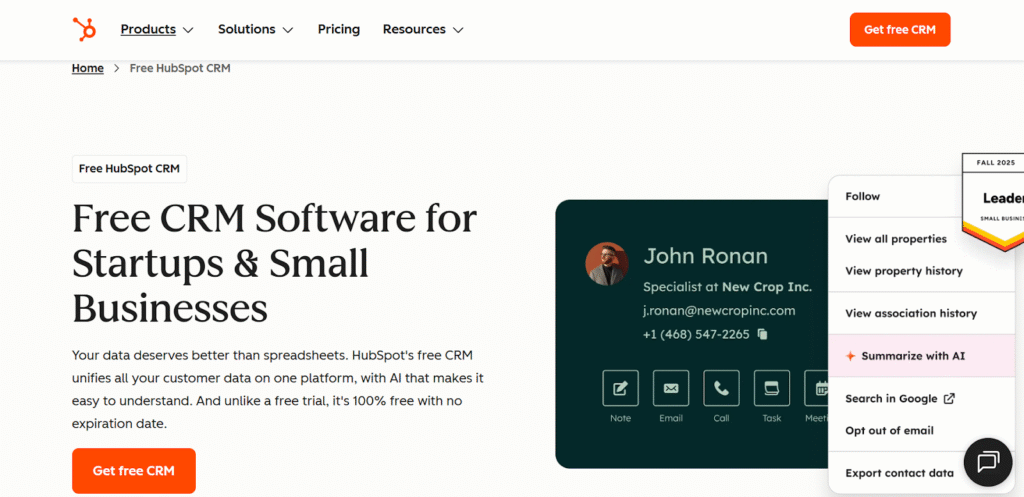1024x497 pixels.
Task: Follow the Home breadcrumb link
Action: pyautogui.click(x=88, y=68)
